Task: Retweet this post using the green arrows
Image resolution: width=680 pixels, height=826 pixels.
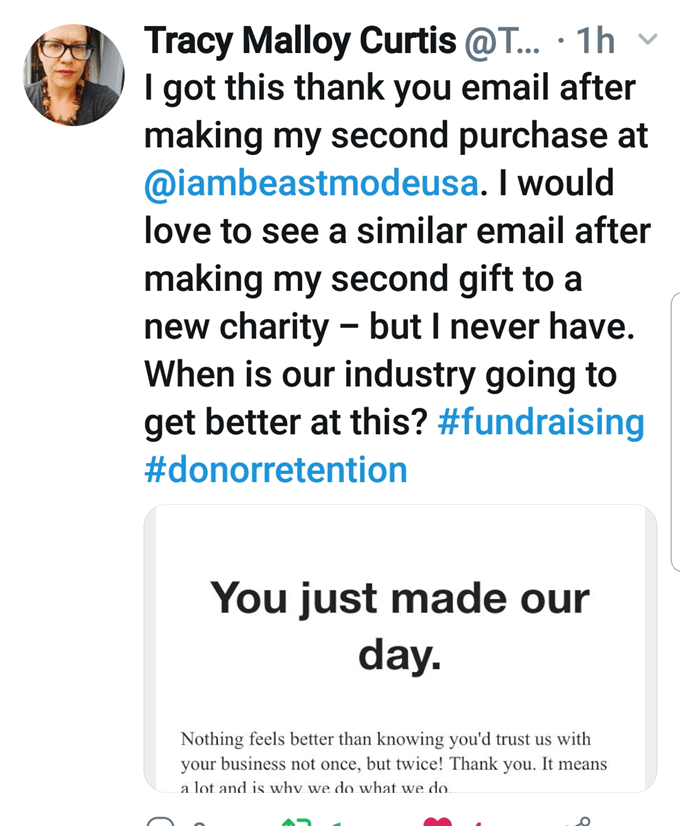Action: pyautogui.click(x=297, y=822)
